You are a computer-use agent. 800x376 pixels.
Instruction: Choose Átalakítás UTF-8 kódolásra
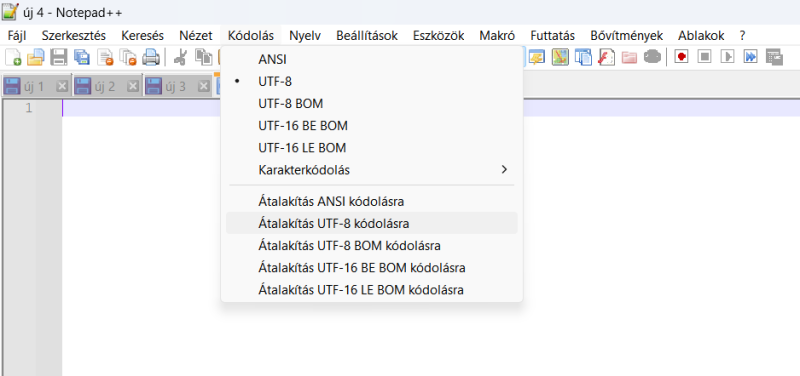371,223
